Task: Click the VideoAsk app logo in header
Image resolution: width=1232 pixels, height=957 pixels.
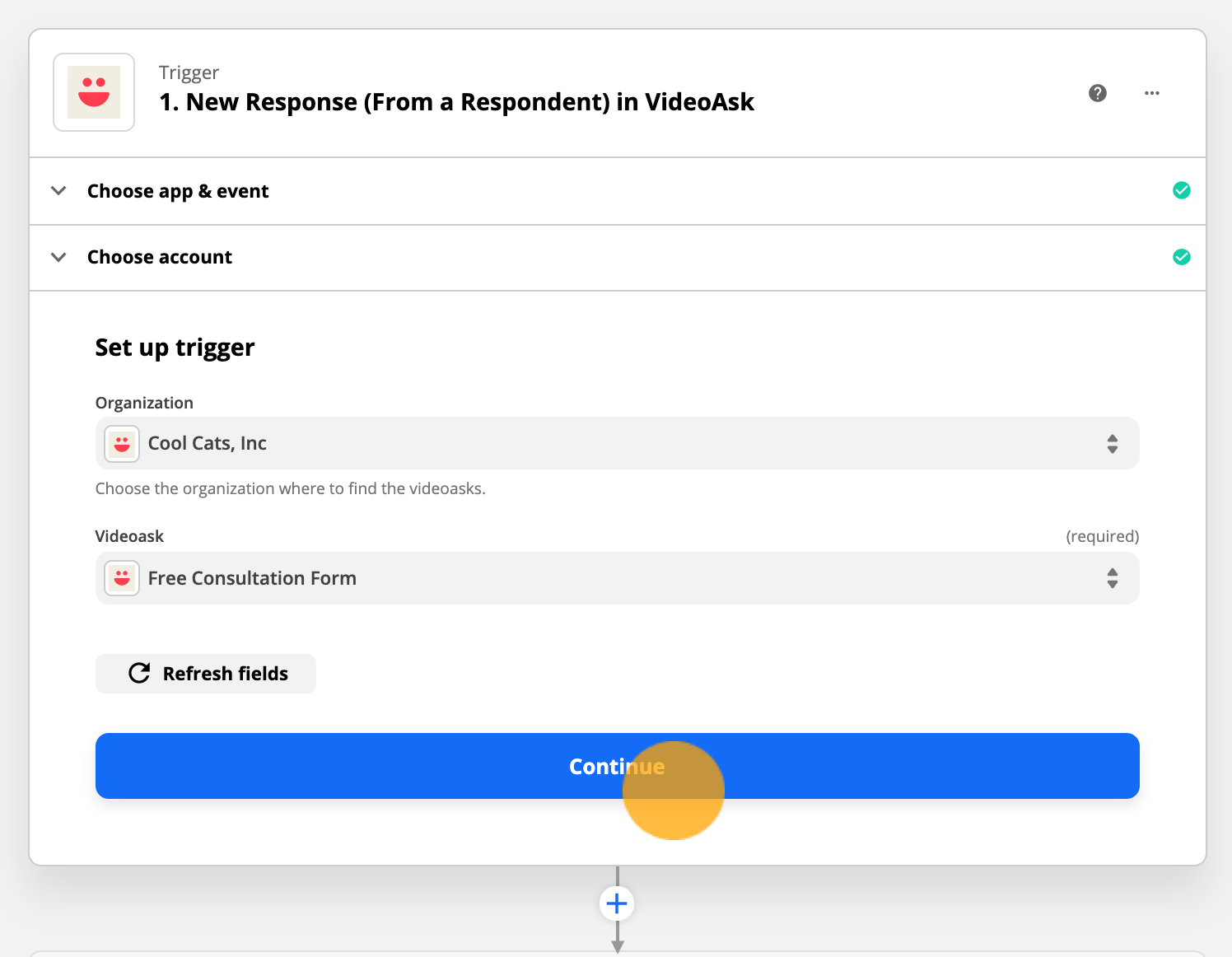Action: [x=94, y=92]
